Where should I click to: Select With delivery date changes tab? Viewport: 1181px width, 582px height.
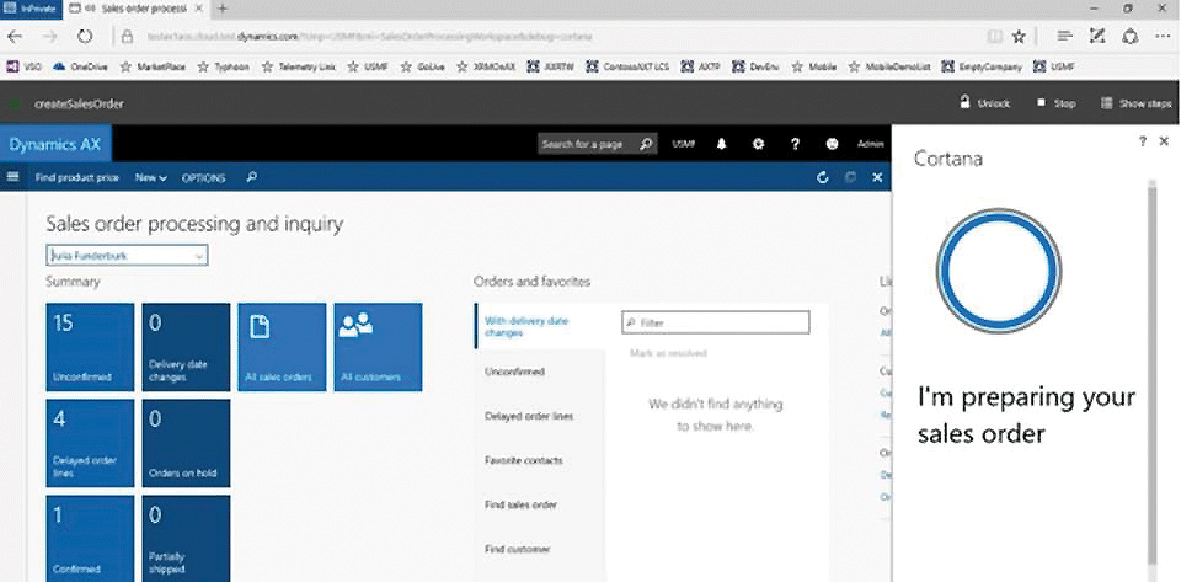pyautogui.click(x=540, y=326)
